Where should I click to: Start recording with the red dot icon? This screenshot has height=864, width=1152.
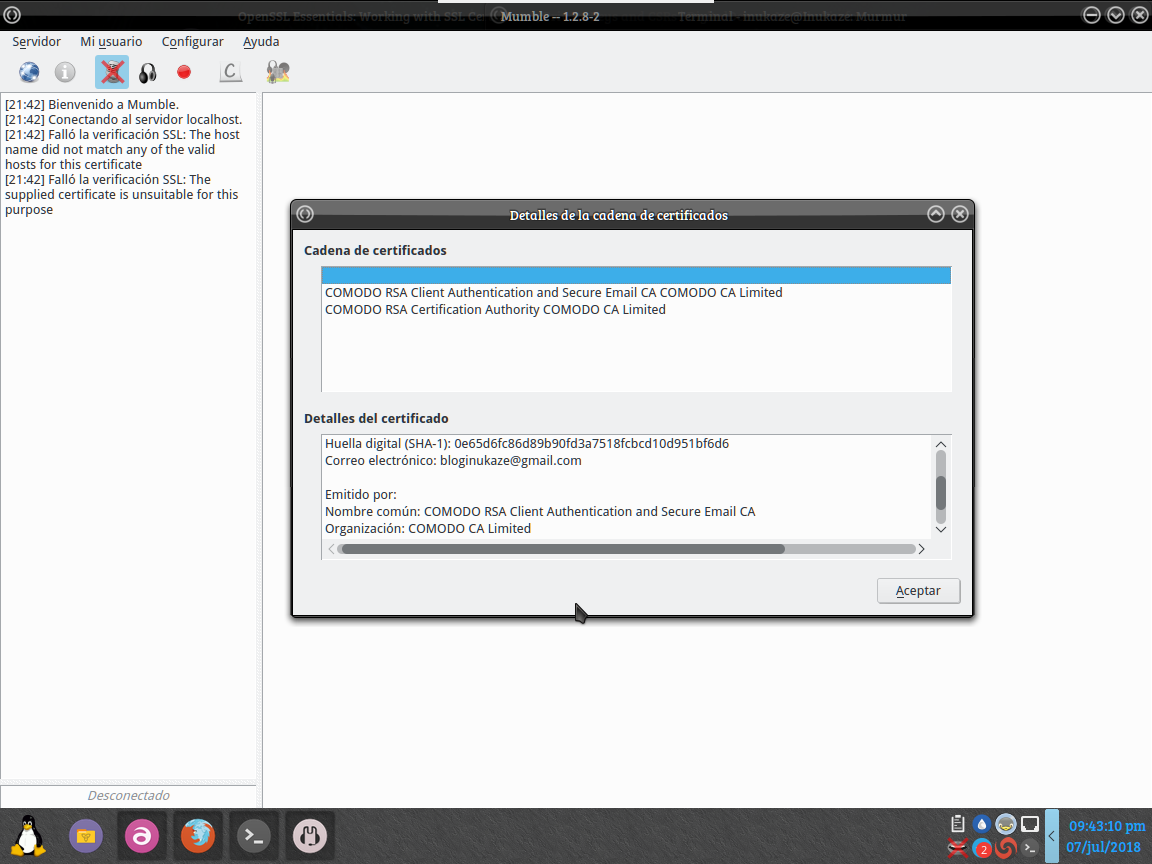click(184, 72)
